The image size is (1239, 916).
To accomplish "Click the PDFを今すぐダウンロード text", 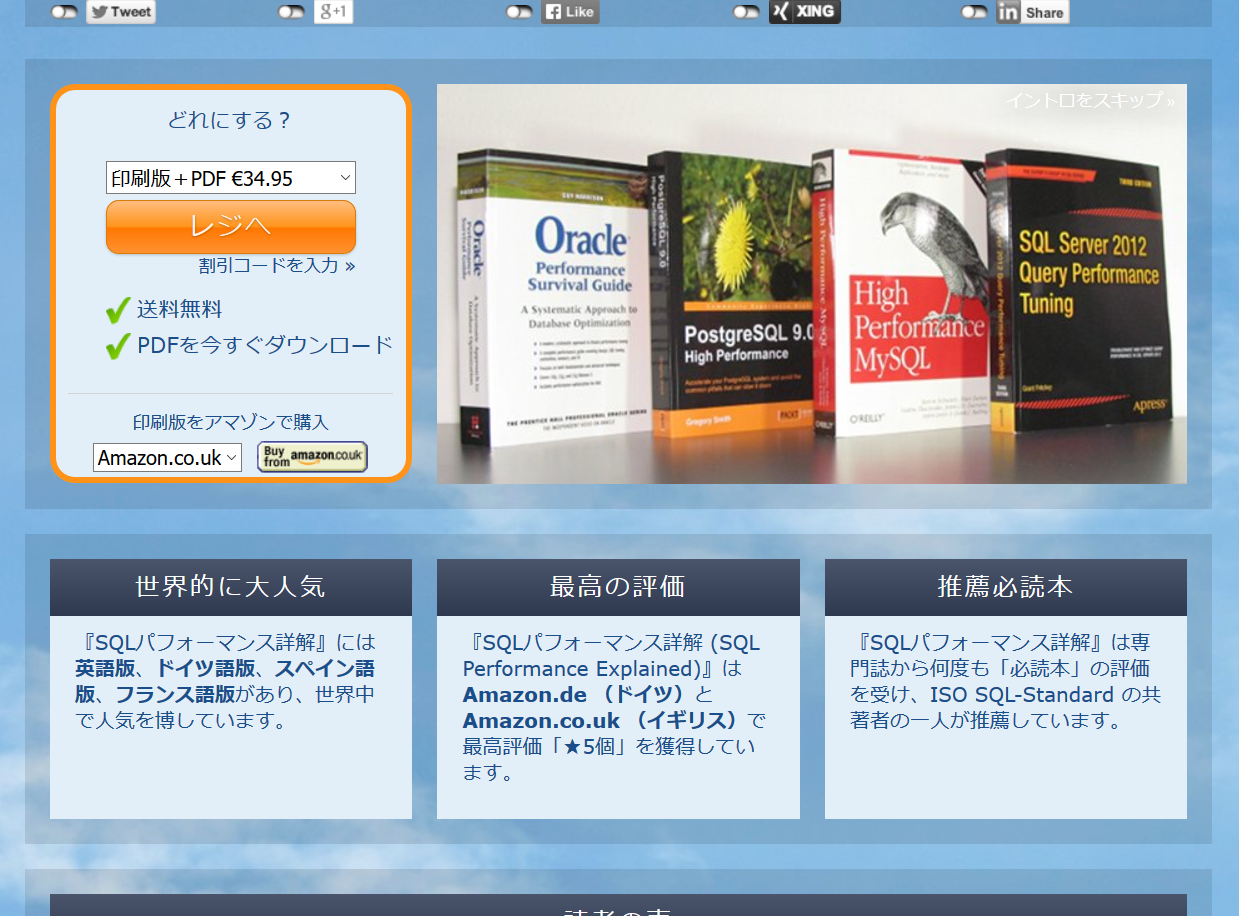I will (265, 345).
